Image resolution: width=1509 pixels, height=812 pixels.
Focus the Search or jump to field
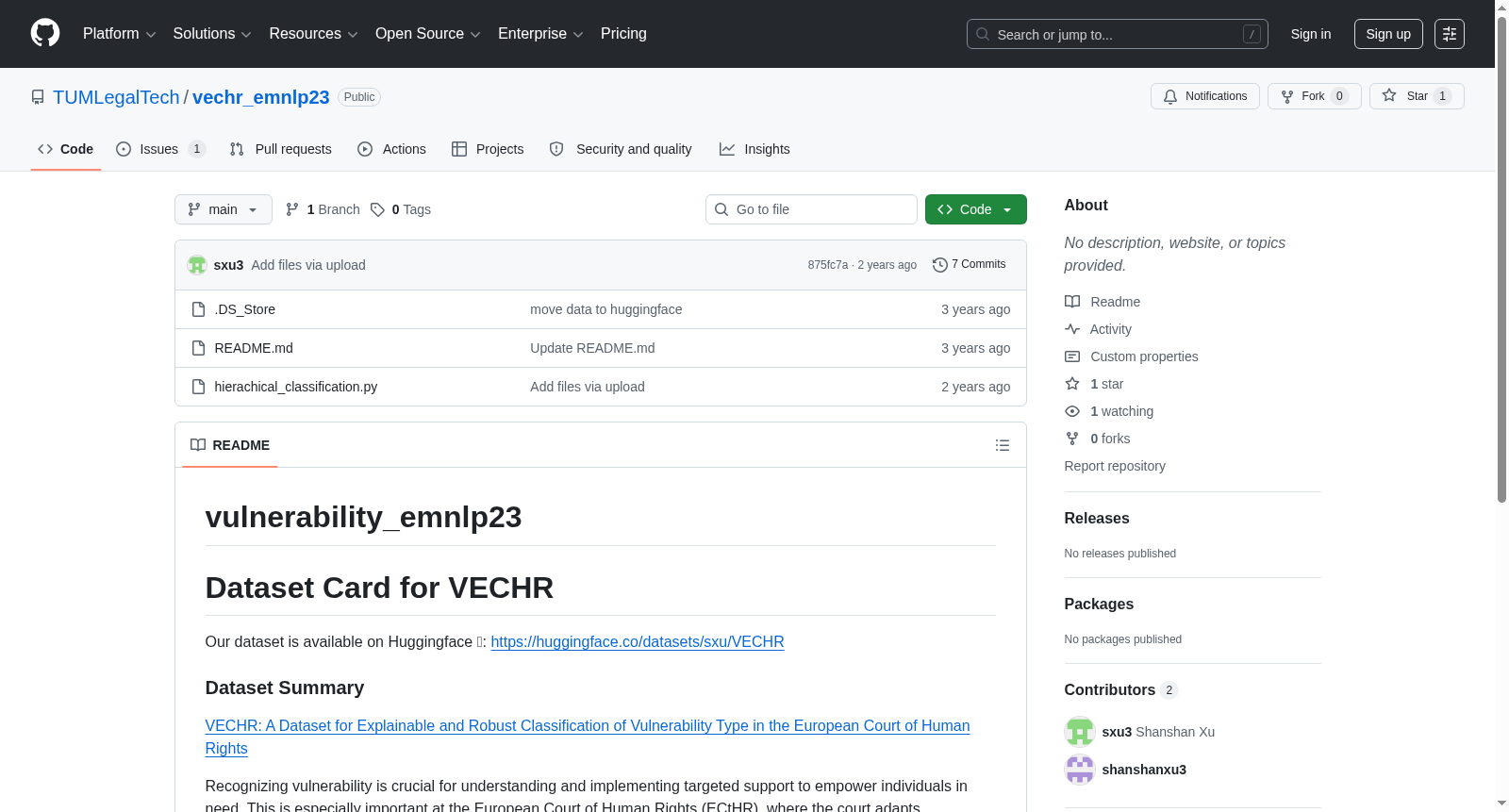1118,34
